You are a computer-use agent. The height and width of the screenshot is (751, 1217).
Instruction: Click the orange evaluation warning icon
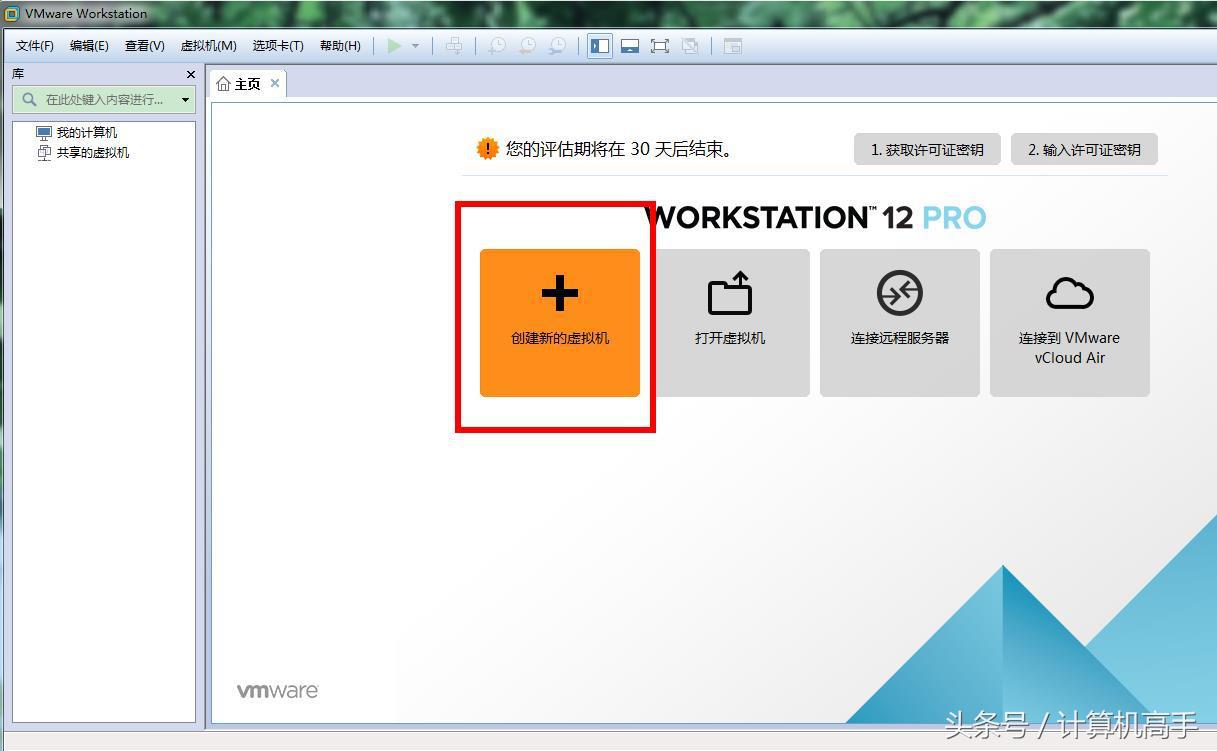tap(487, 149)
